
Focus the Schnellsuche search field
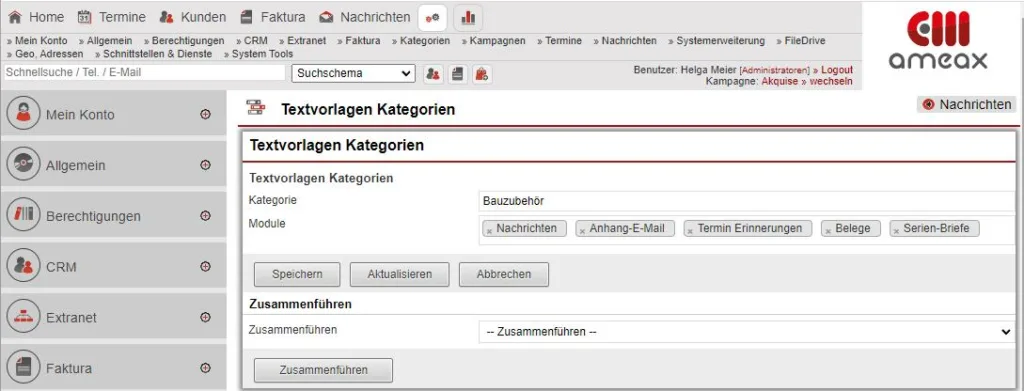(144, 72)
